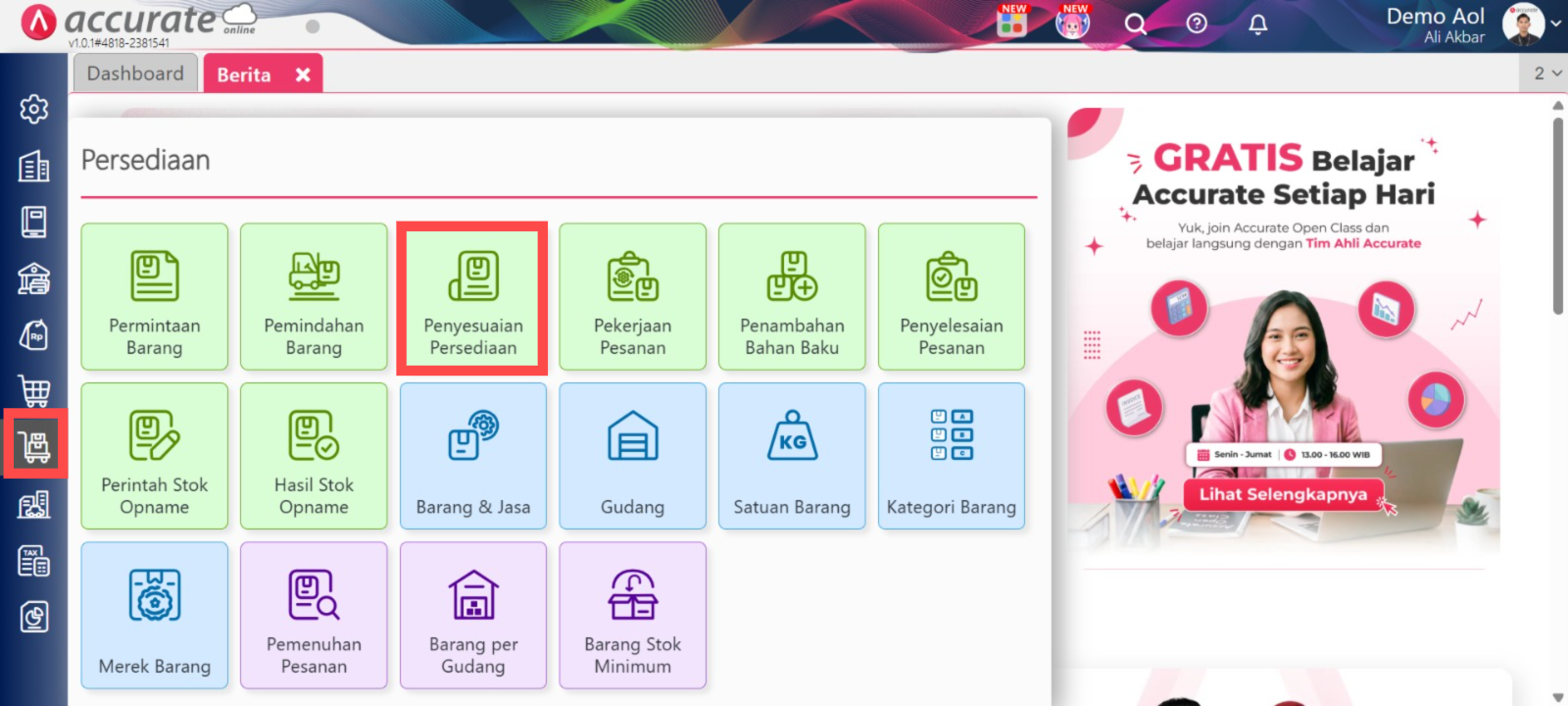Open Barang Stok Minimum tile

point(633,616)
